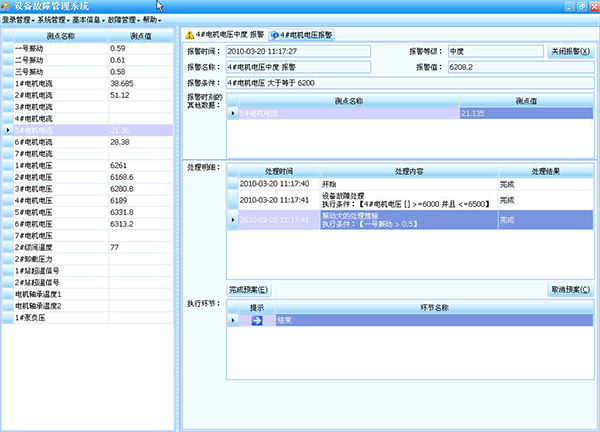This screenshot has width=600, height=432.
Task: Click the 报警条件 field with 大于等于 6200
Action: click(x=410, y=83)
